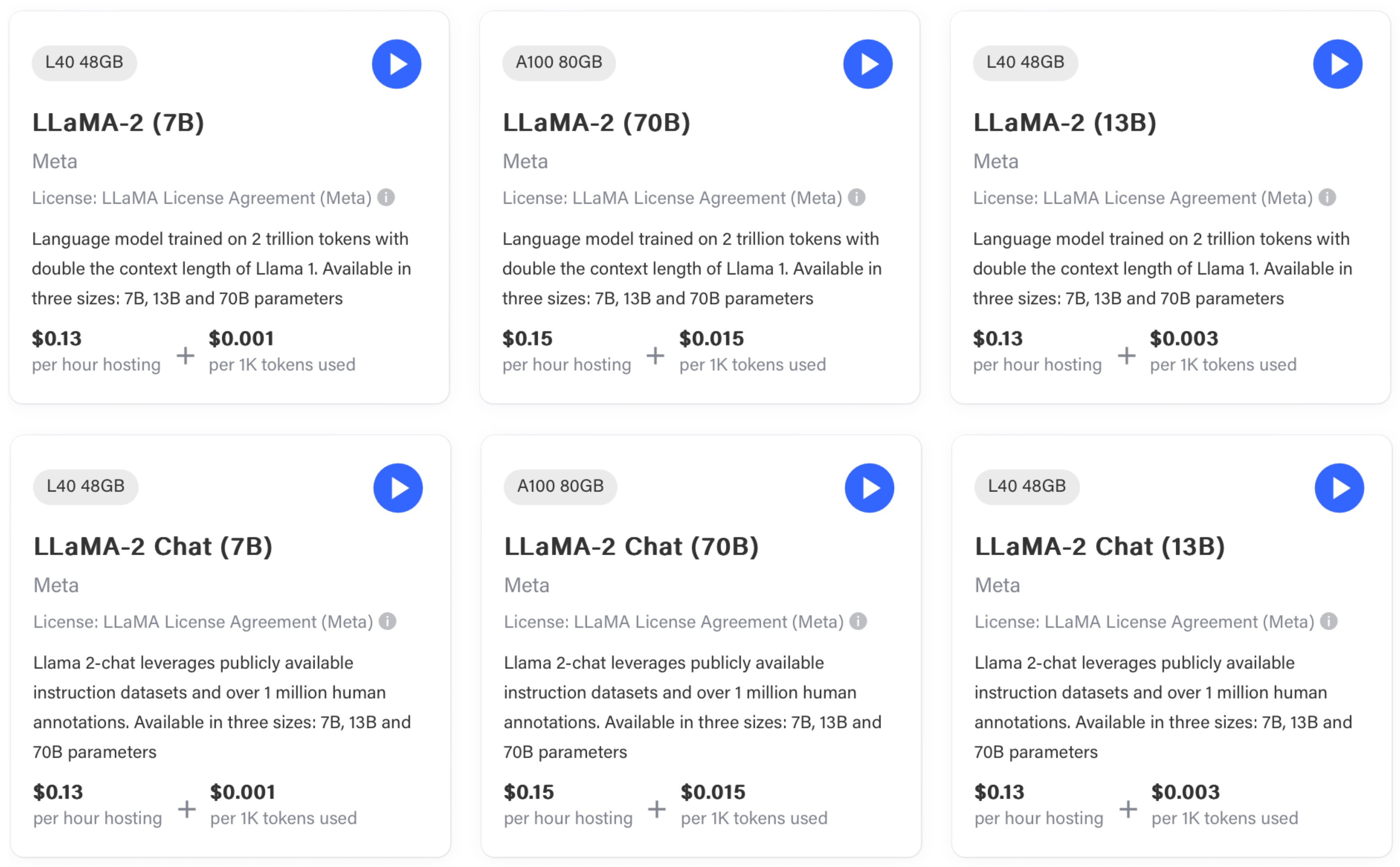Launch the LLaMA-2 (7B) play button
Viewport: 1400px width, 867px height.
point(396,64)
